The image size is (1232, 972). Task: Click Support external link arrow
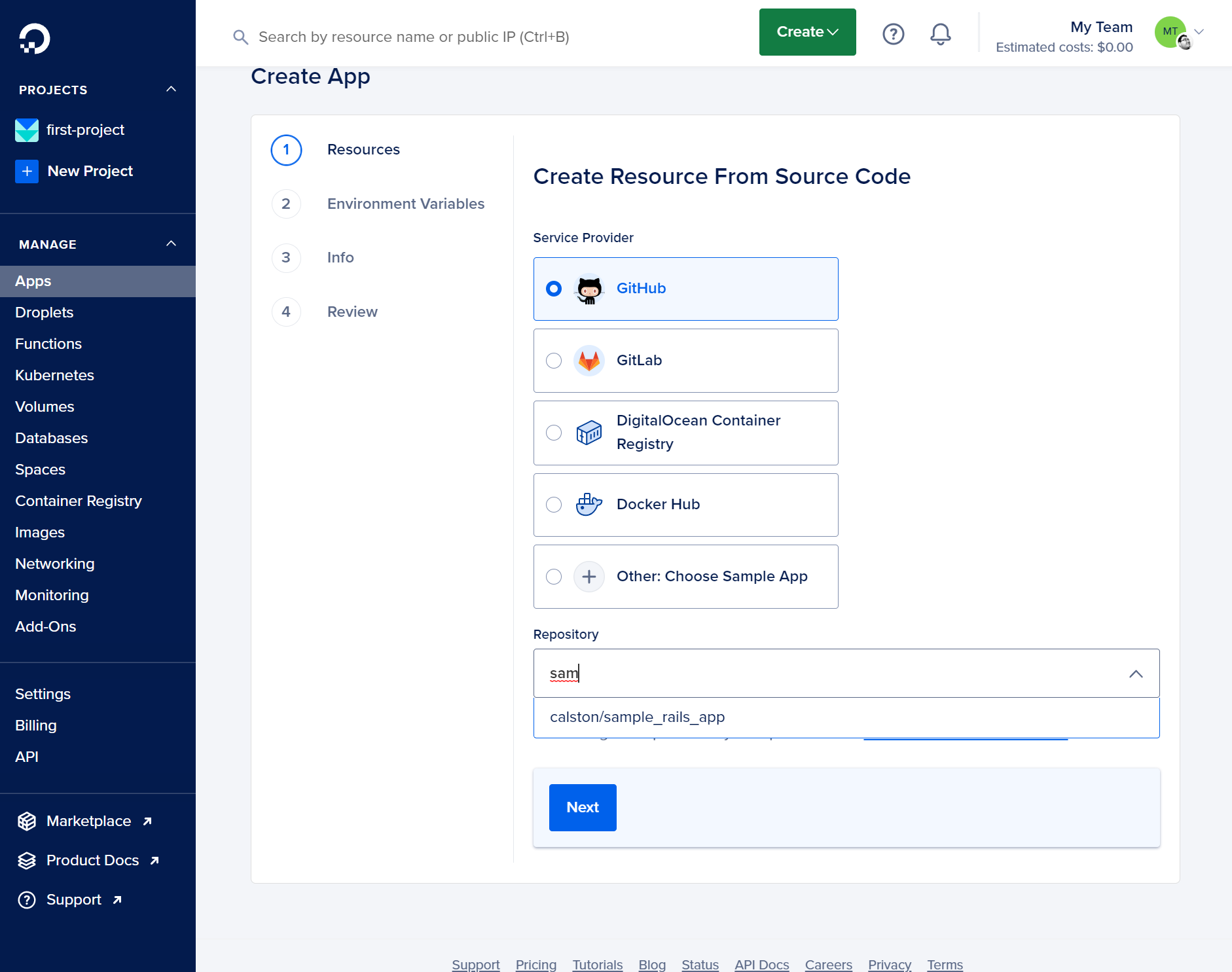117,900
